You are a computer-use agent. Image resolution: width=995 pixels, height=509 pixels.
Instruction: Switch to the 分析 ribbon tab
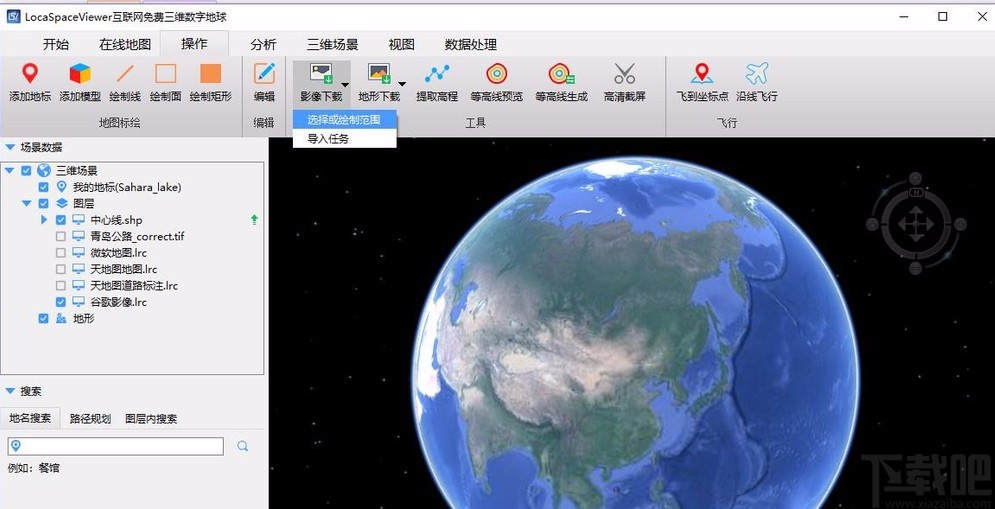click(263, 44)
